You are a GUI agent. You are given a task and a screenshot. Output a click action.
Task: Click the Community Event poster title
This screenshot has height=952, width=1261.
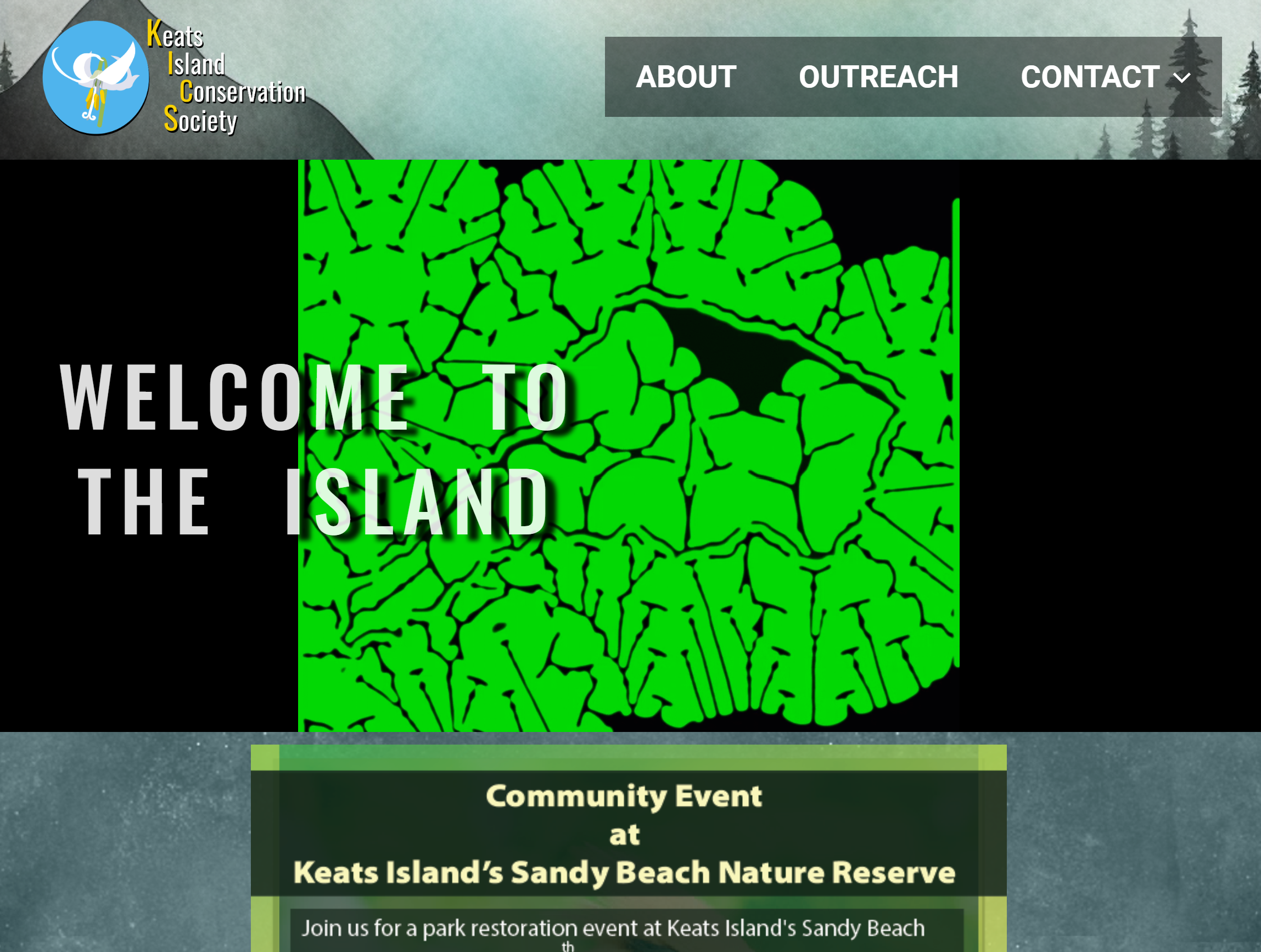tap(624, 796)
